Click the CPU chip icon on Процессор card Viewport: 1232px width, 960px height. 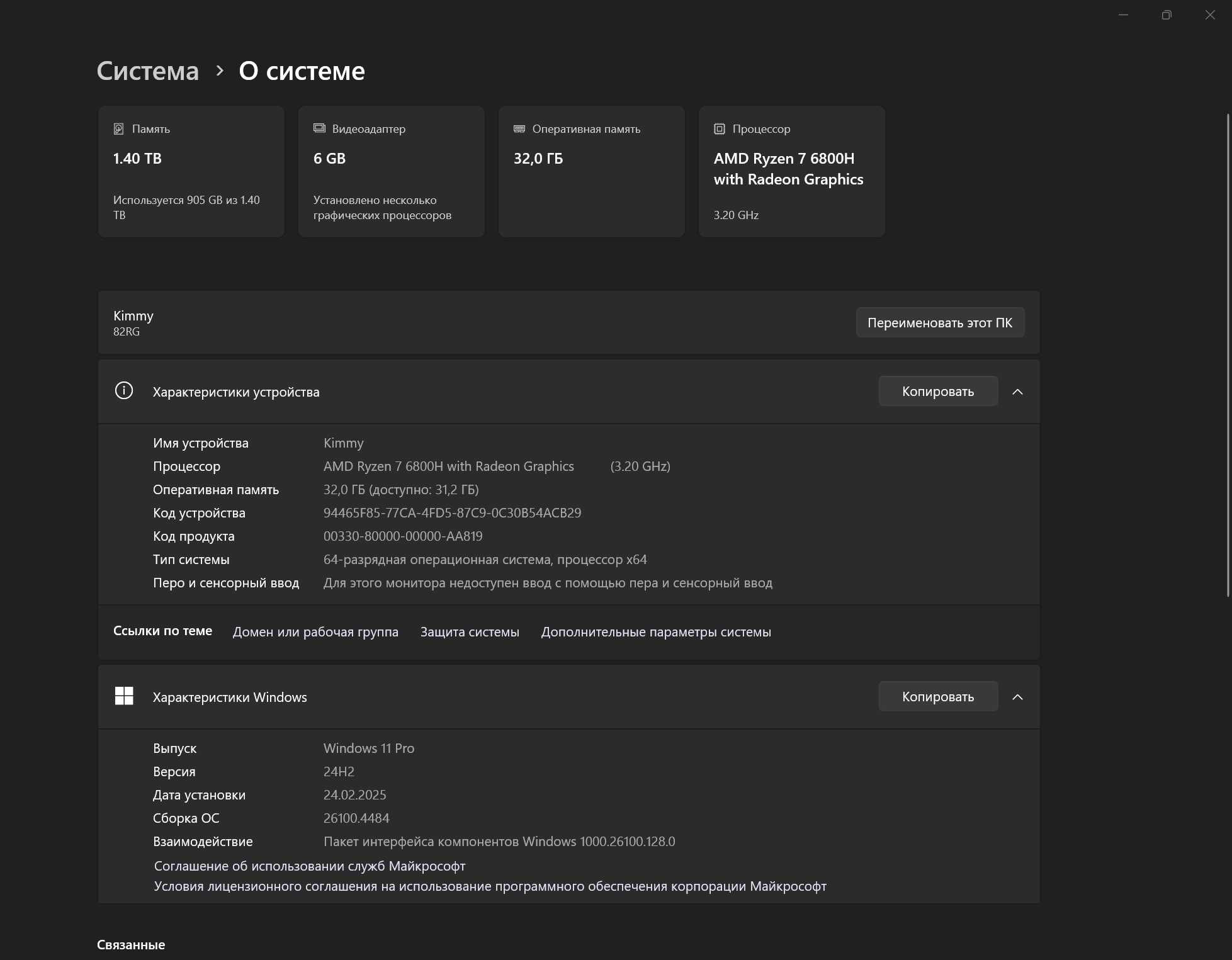(x=720, y=129)
